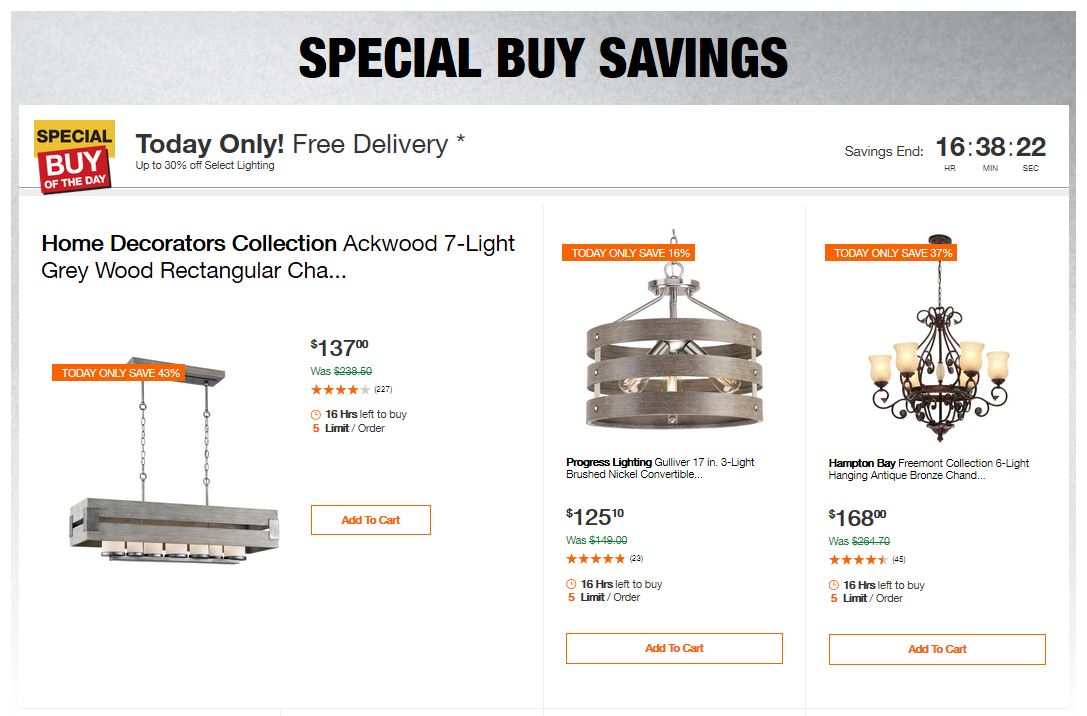Viewport: 1087px width, 716px height.
Task: Add the Ackwood 7-Light chandelier to cart
Action: click(370, 520)
